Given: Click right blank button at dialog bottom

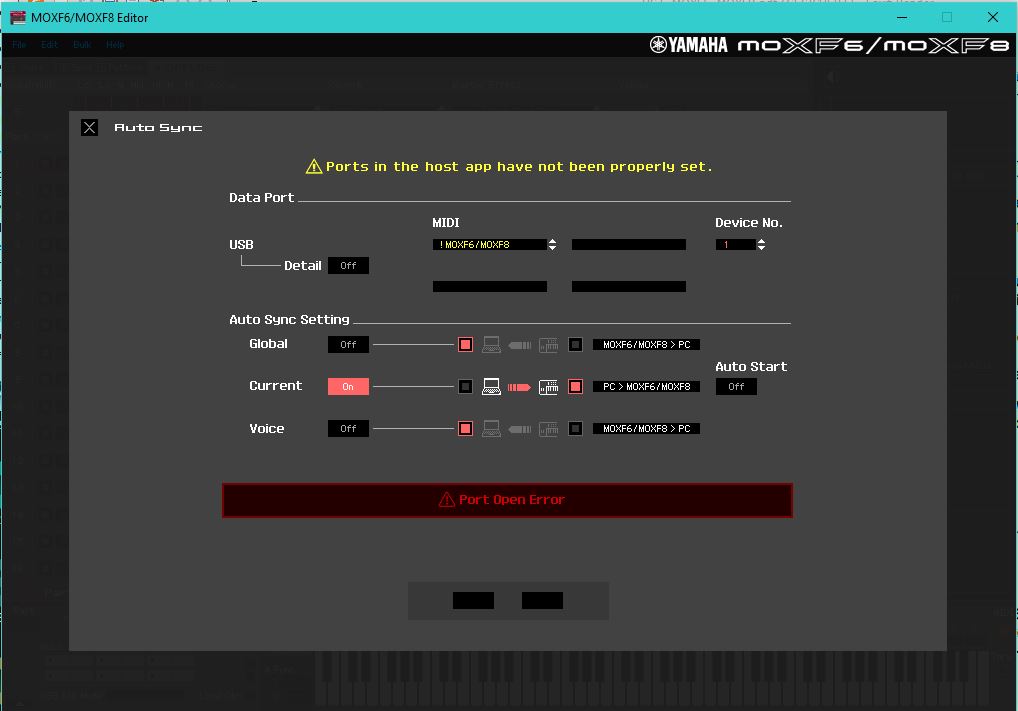Looking at the screenshot, I should coord(542,600).
